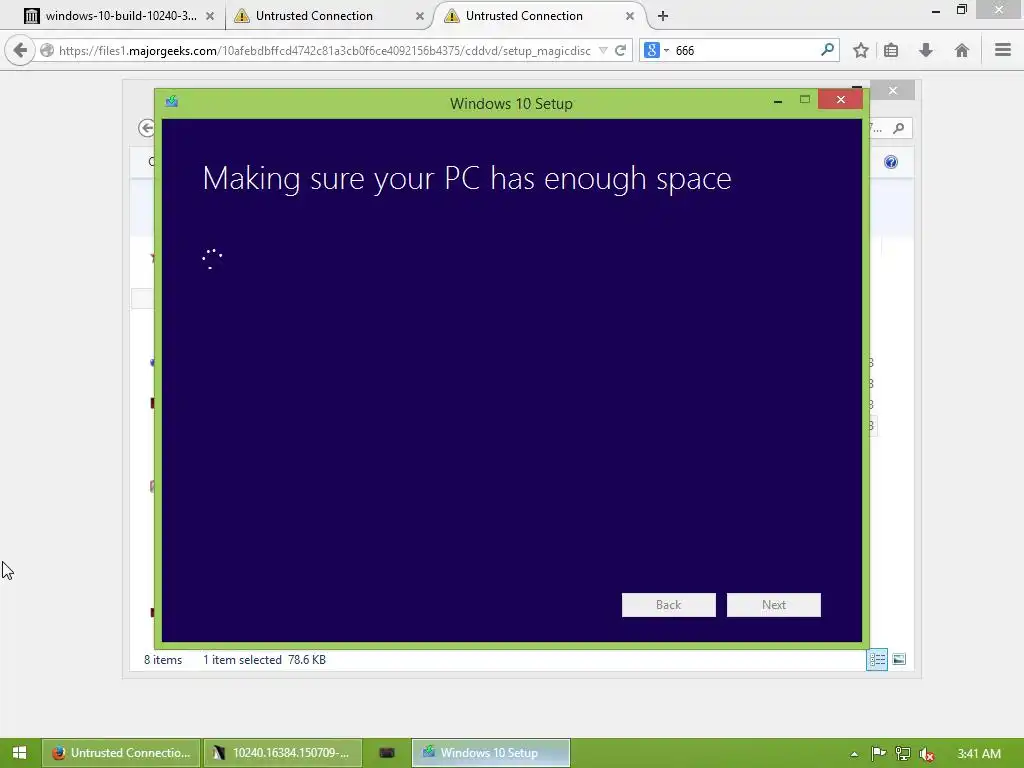1024x768 pixels.
Task: Bookmark this page with star icon
Action: 861,50
